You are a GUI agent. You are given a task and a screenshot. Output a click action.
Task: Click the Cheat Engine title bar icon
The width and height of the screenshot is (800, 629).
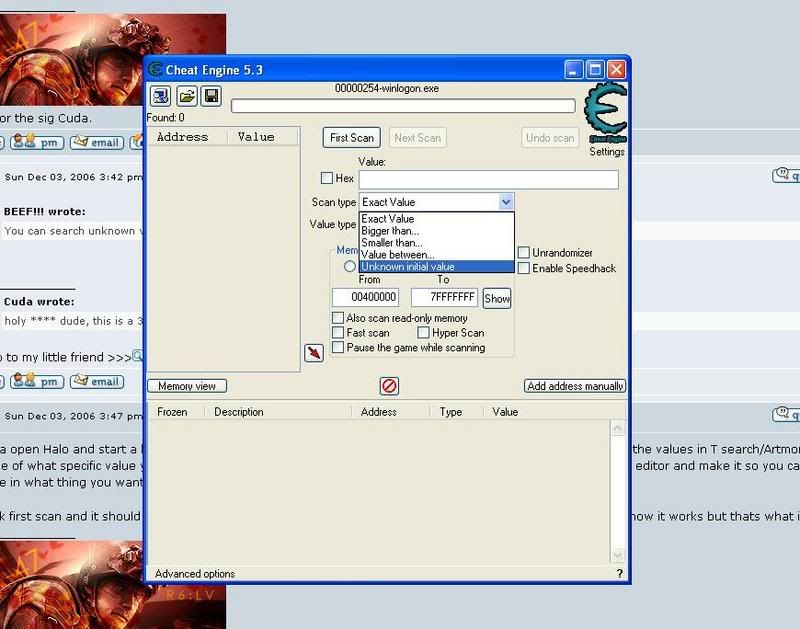click(155, 69)
